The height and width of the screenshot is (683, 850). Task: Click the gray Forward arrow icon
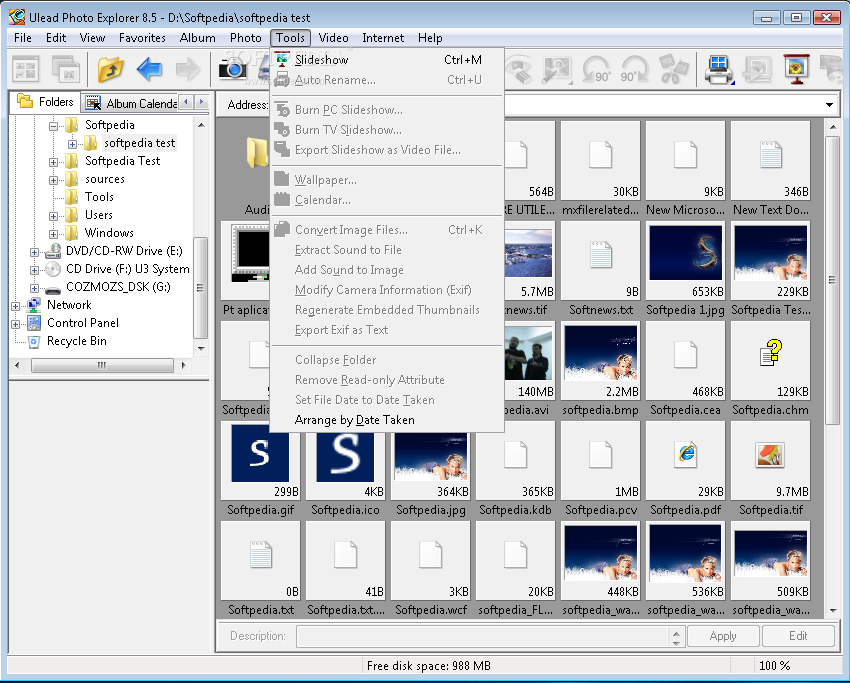tap(188, 69)
